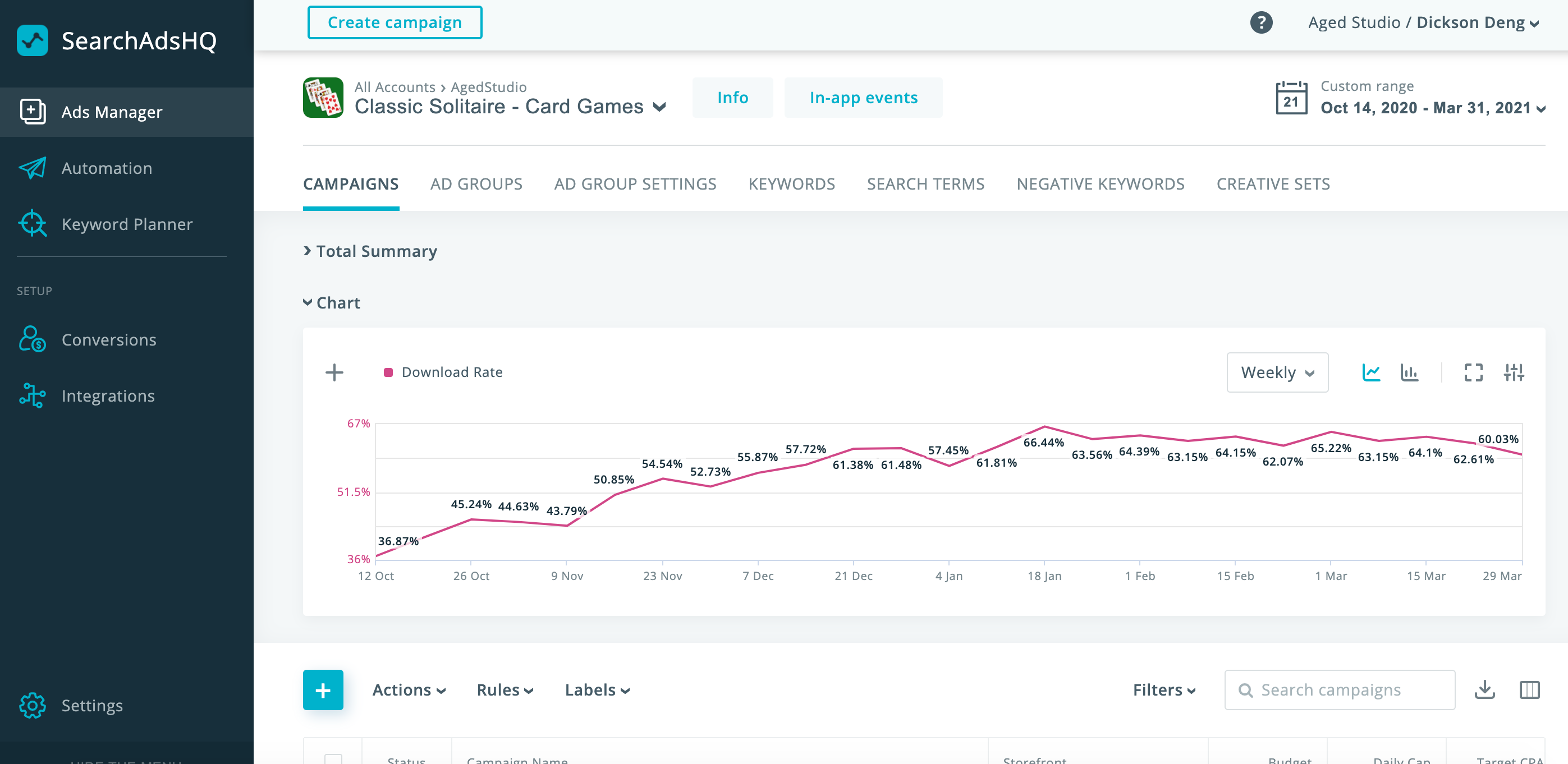1568x764 pixels.
Task: Open Keyword Planner in the sidebar
Action: [127, 224]
